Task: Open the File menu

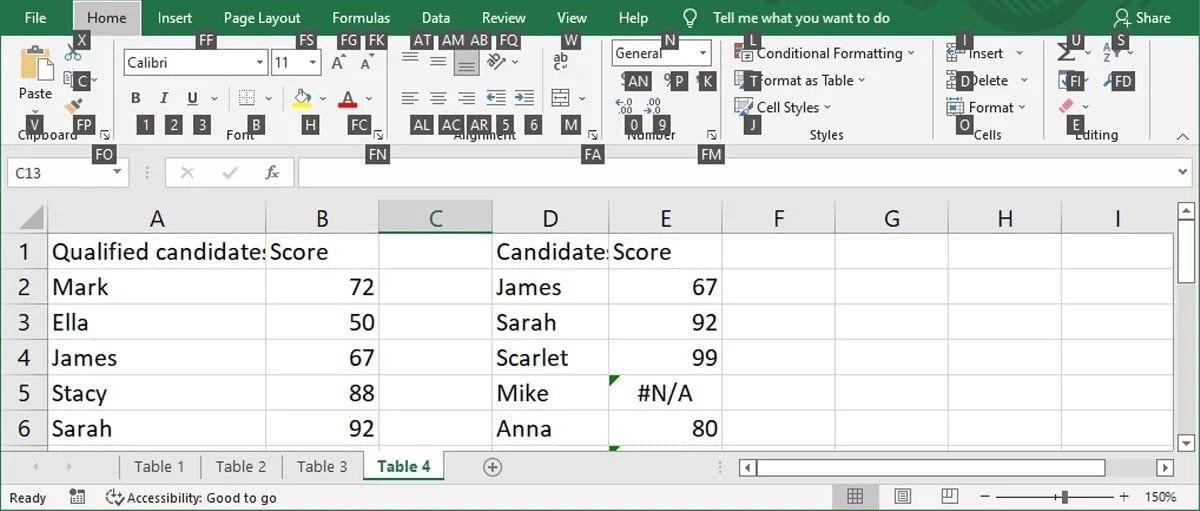Action: tap(35, 18)
